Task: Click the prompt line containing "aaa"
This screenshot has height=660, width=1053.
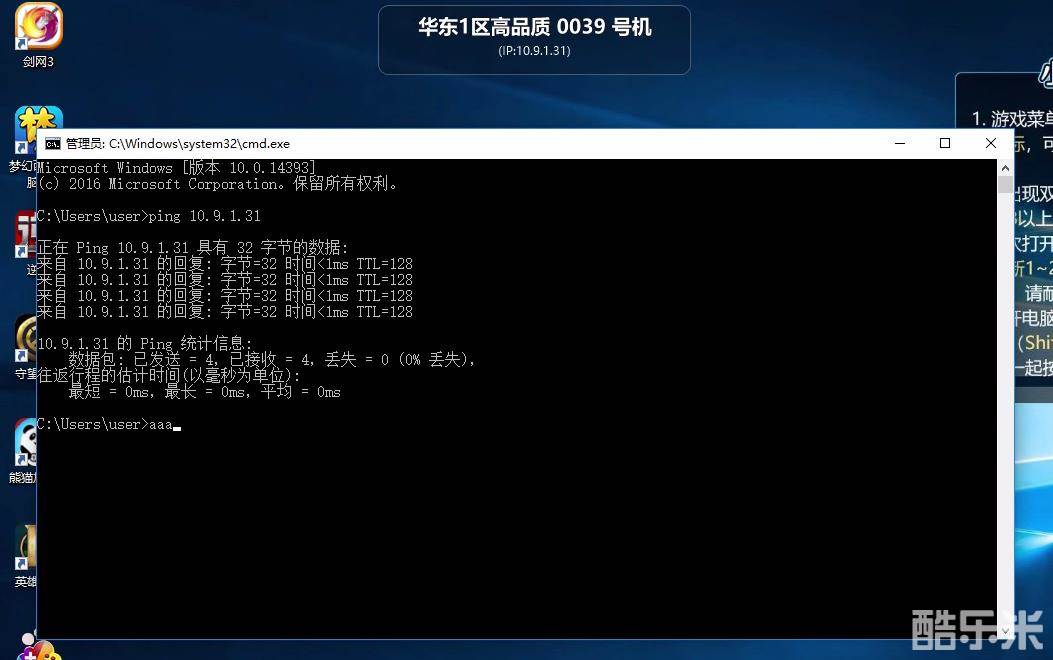Action: pyautogui.click(x=105, y=424)
